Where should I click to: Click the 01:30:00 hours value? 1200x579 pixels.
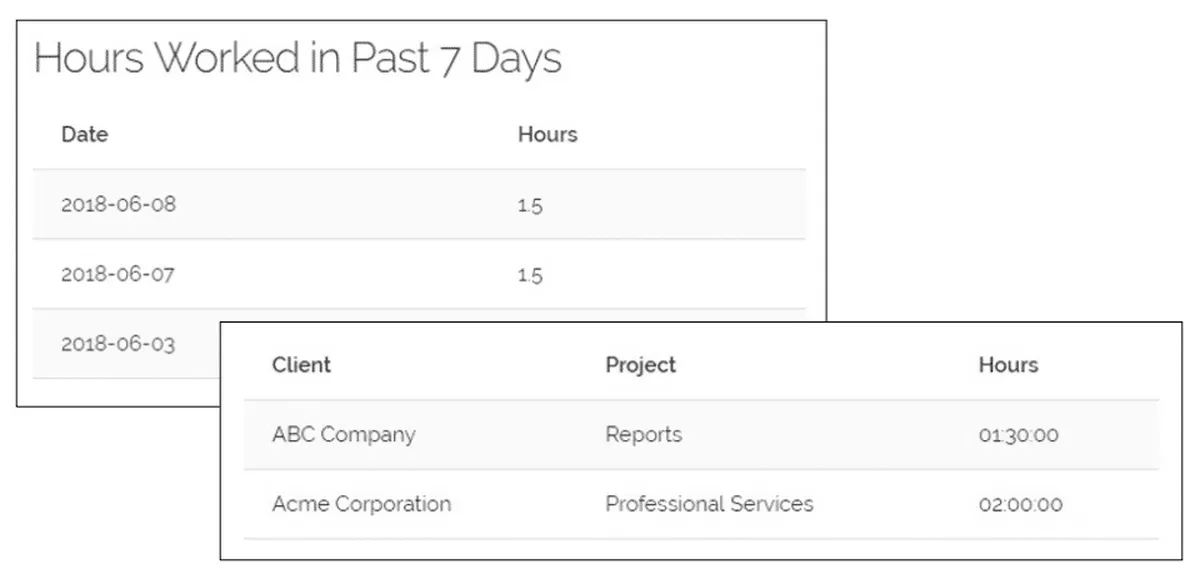(1018, 436)
